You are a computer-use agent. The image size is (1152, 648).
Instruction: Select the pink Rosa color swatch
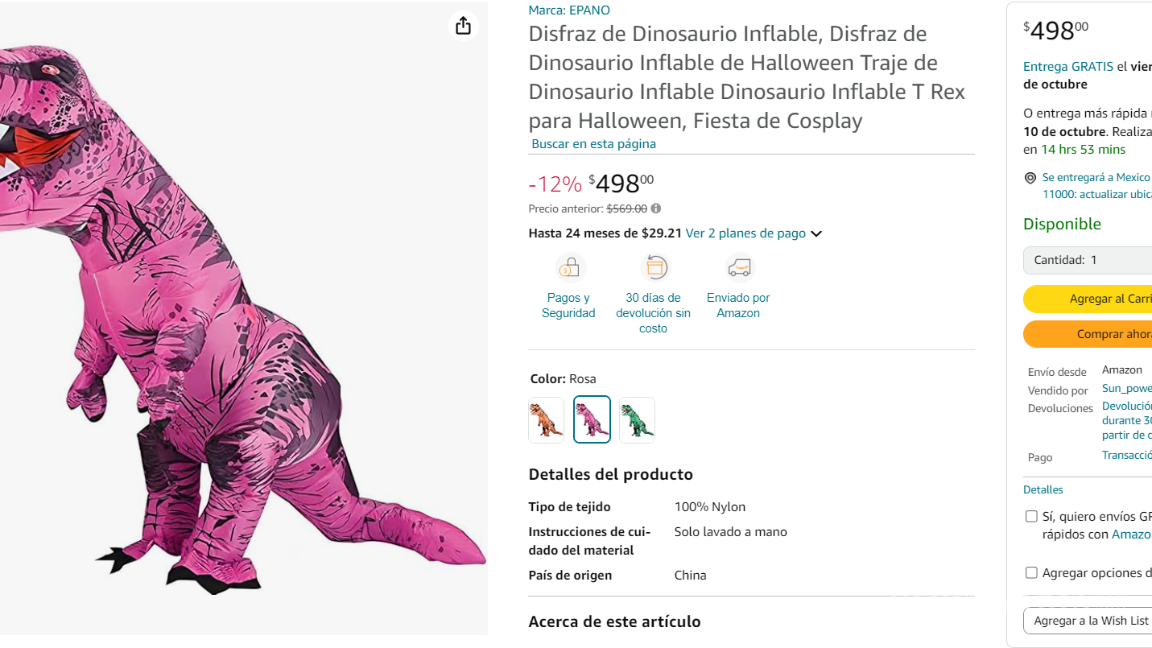pyautogui.click(x=591, y=419)
